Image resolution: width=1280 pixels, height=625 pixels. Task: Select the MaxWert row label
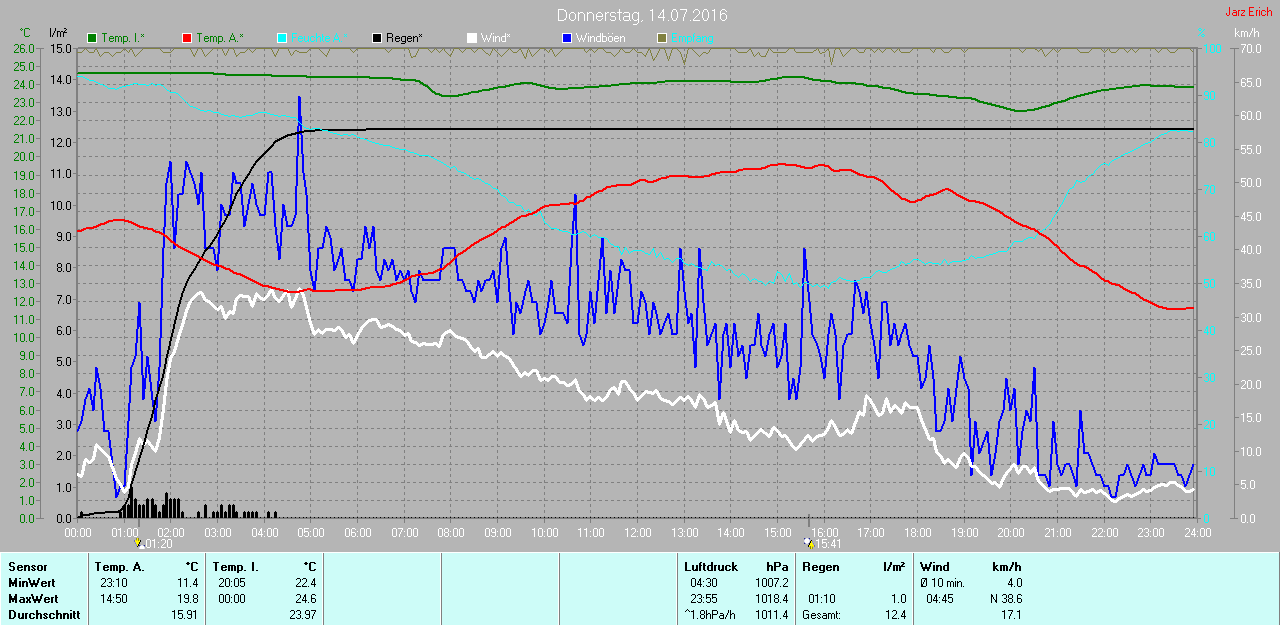click(x=30, y=599)
